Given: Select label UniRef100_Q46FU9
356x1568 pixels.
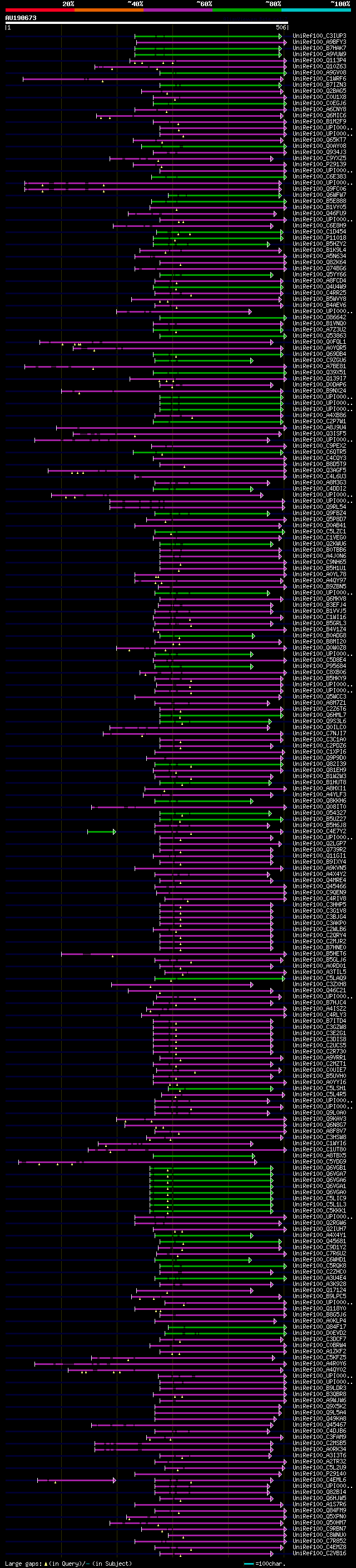Looking at the screenshot, I should (319, 214).
